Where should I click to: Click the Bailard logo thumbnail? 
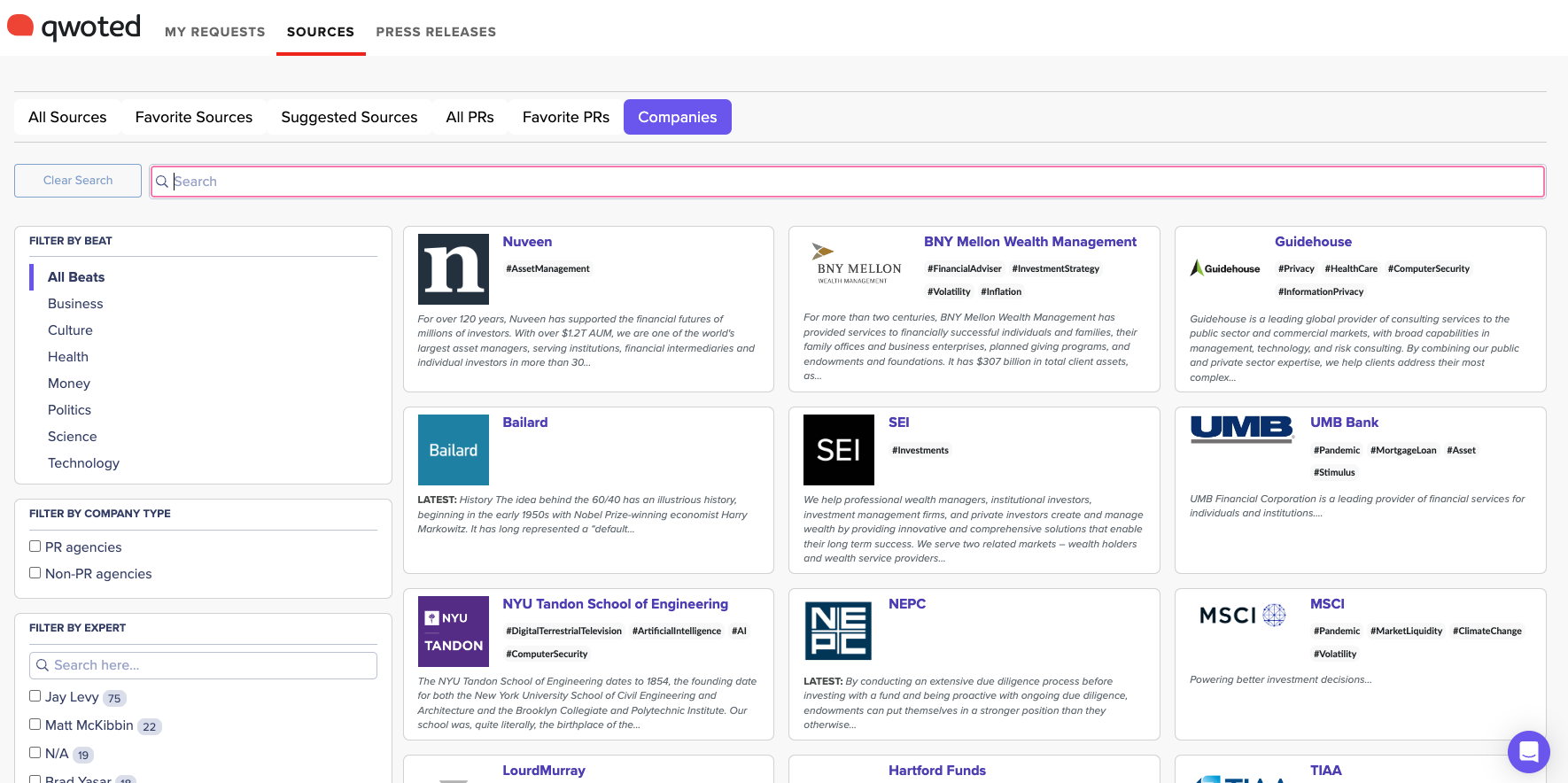pyautogui.click(x=453, y=450)
